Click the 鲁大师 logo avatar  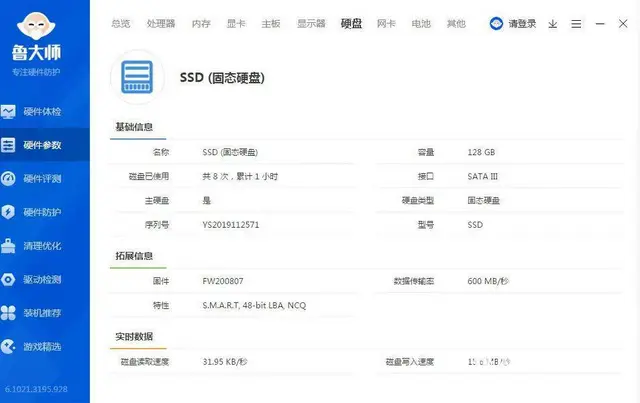coord(36,25)
